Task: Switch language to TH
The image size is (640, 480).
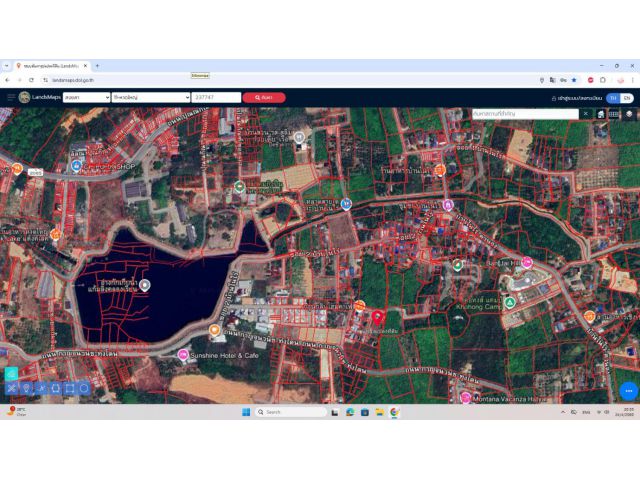Action: [613, 98]
